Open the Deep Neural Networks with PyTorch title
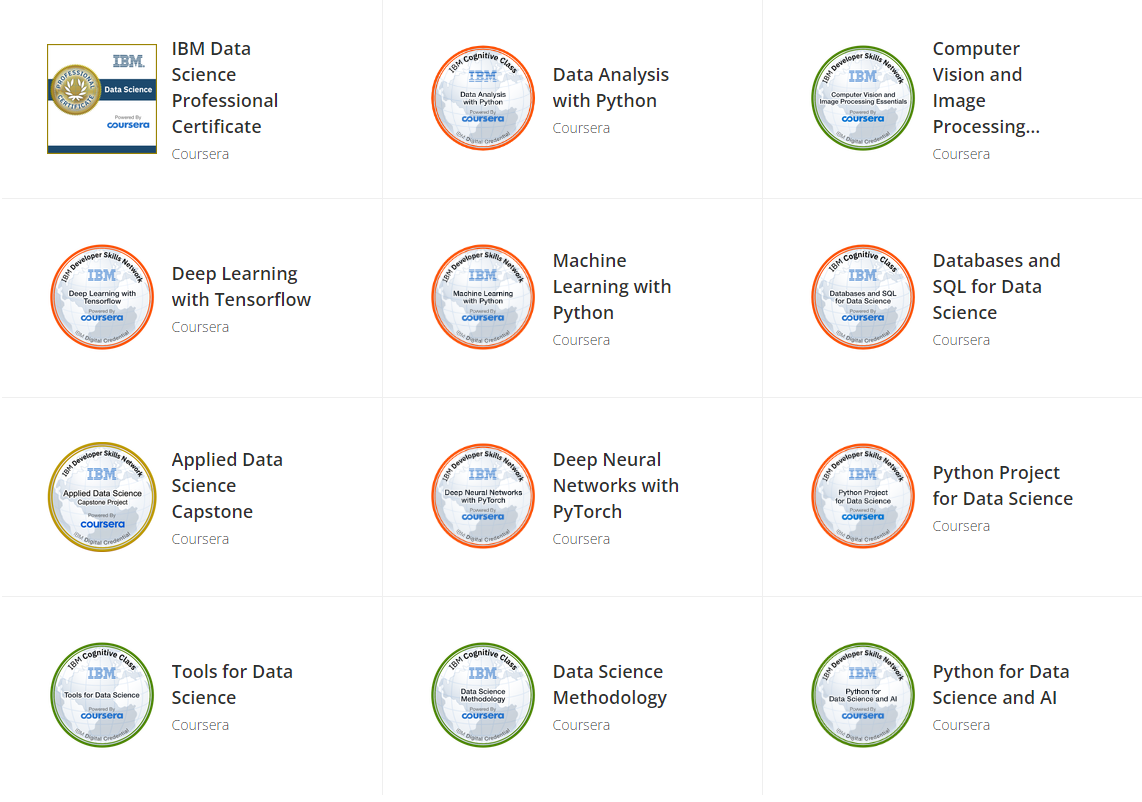 616,485
